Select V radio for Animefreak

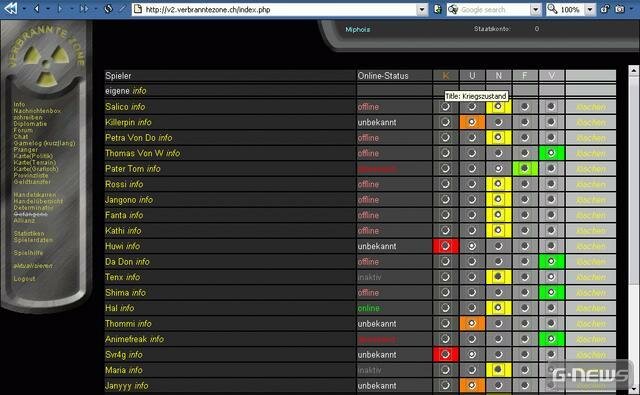pos(551,339)
